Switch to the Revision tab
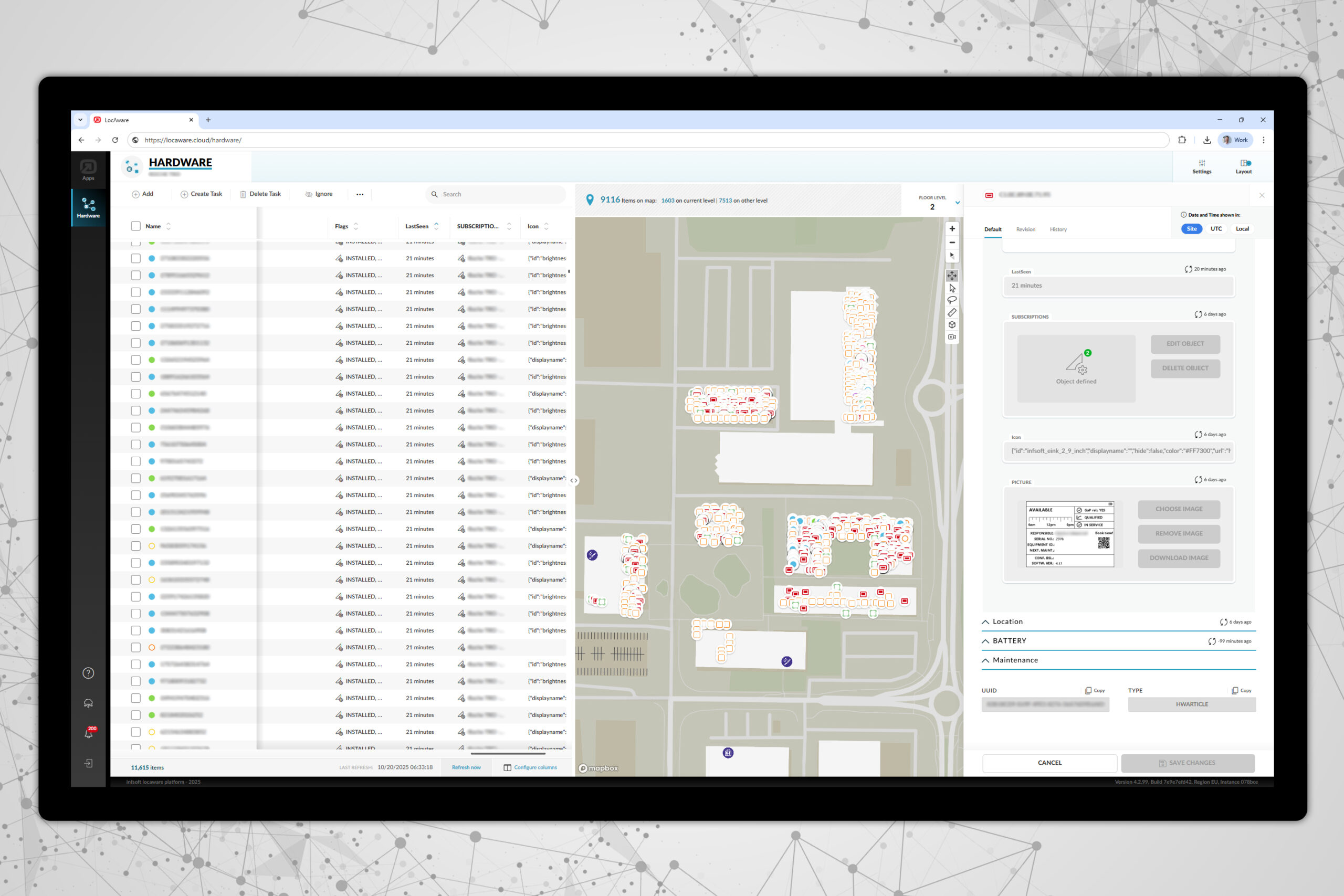The height and width of the screenshot is (896, 1344). (x=1025, y=229)
